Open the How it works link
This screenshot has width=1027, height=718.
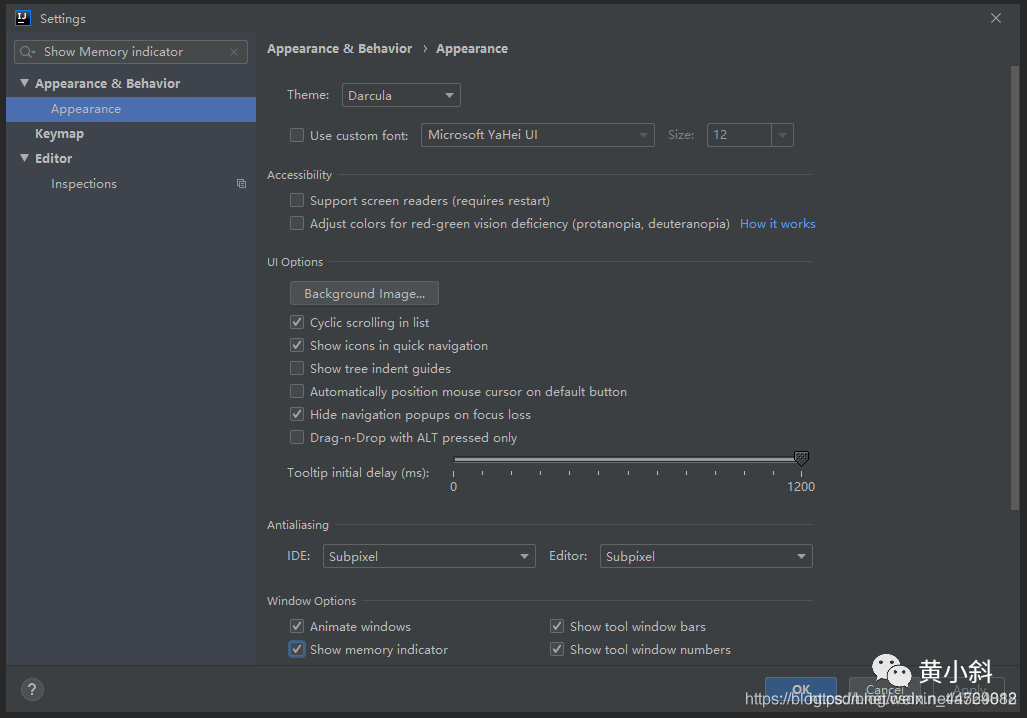(777, 223)
